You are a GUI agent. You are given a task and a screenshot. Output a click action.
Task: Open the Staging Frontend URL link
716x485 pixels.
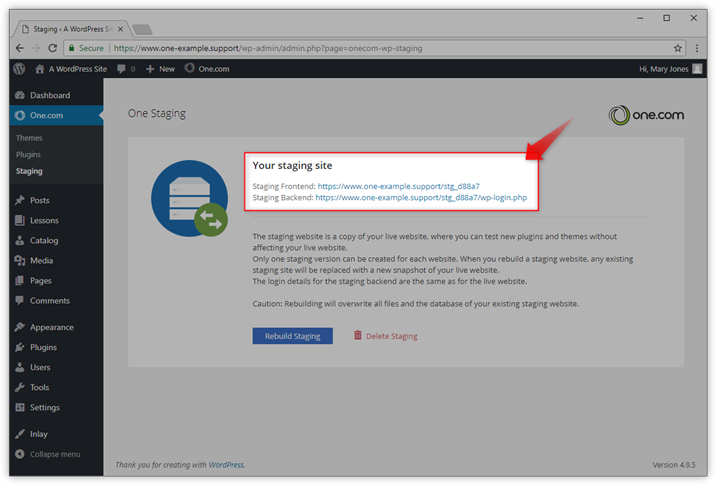pyautogui.click(x=398, y=186)
